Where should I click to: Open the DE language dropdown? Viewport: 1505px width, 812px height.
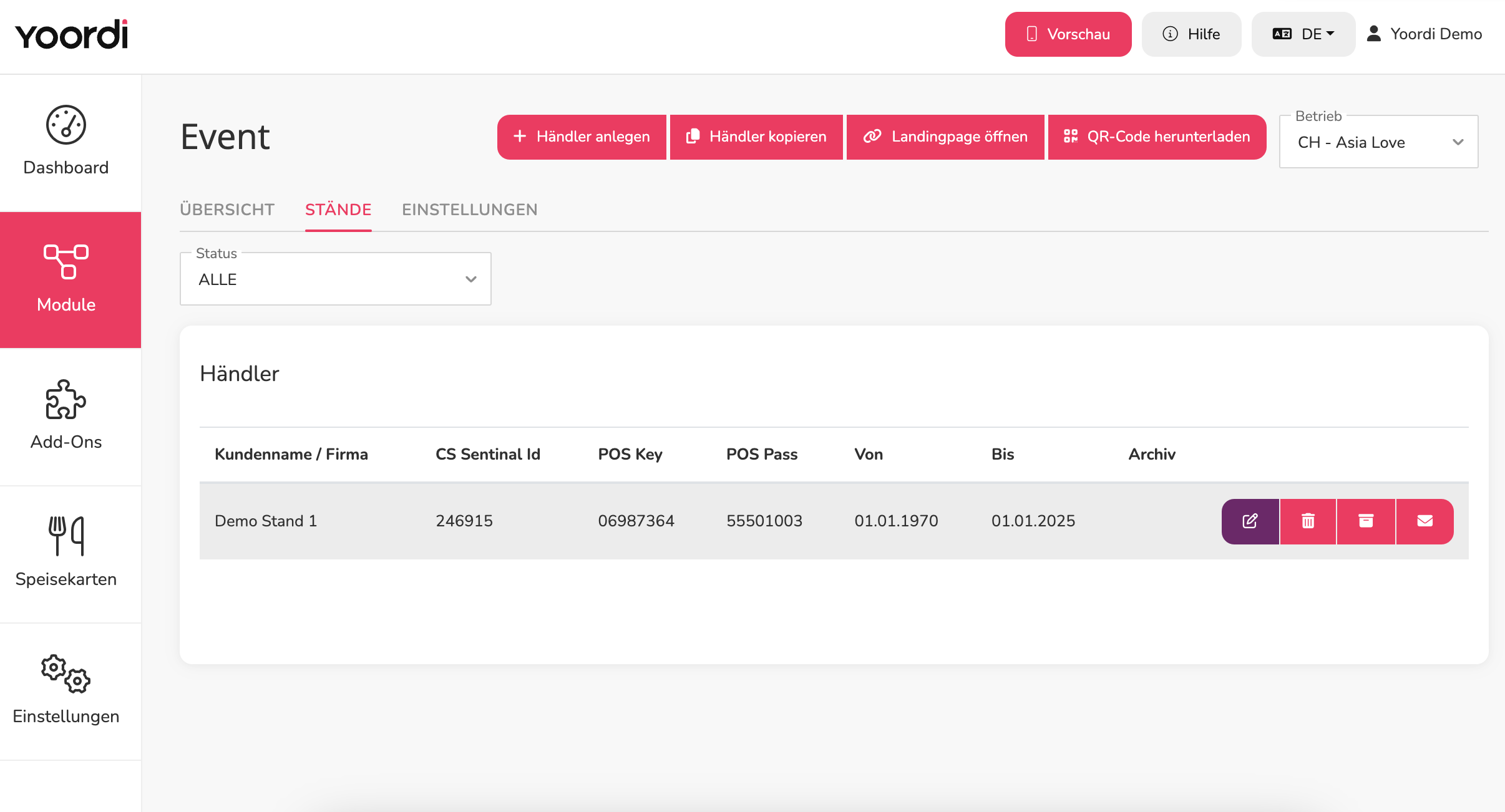[x=1303, y=34]
